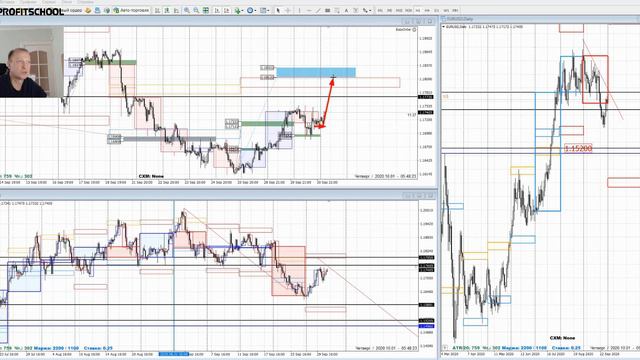Expand the templates dropdown arrow
The width and height of the screenshot is (640, 360).
[x=268, y=10]
